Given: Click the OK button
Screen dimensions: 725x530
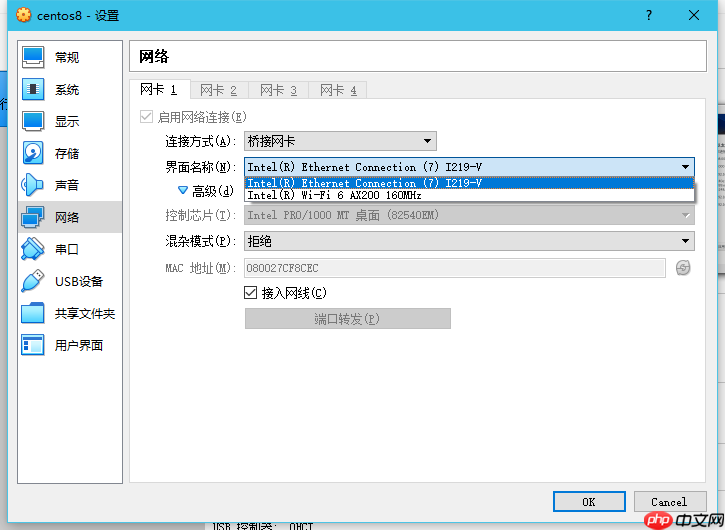Looking at the screenshot, I should (589, 502).
